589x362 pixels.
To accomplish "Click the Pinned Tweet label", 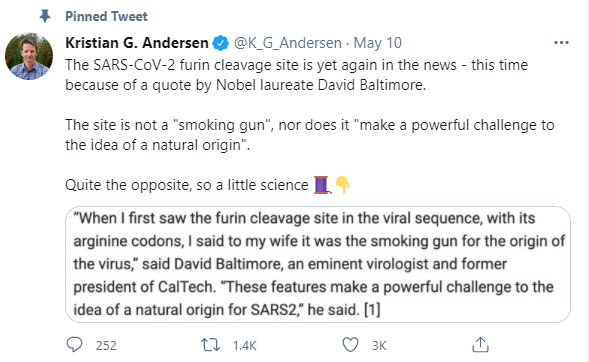I will pyautogui.click(x=106, y=17).
